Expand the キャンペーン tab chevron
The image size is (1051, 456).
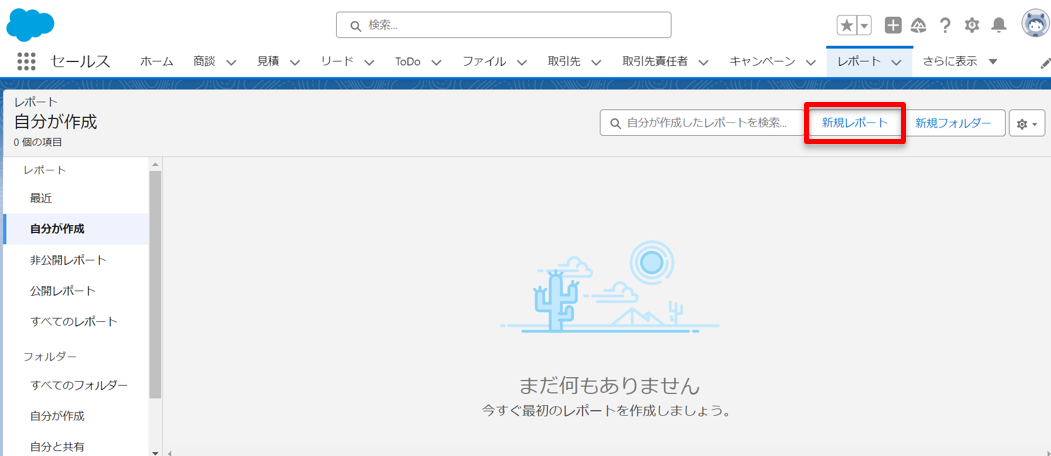pos(811,62)
